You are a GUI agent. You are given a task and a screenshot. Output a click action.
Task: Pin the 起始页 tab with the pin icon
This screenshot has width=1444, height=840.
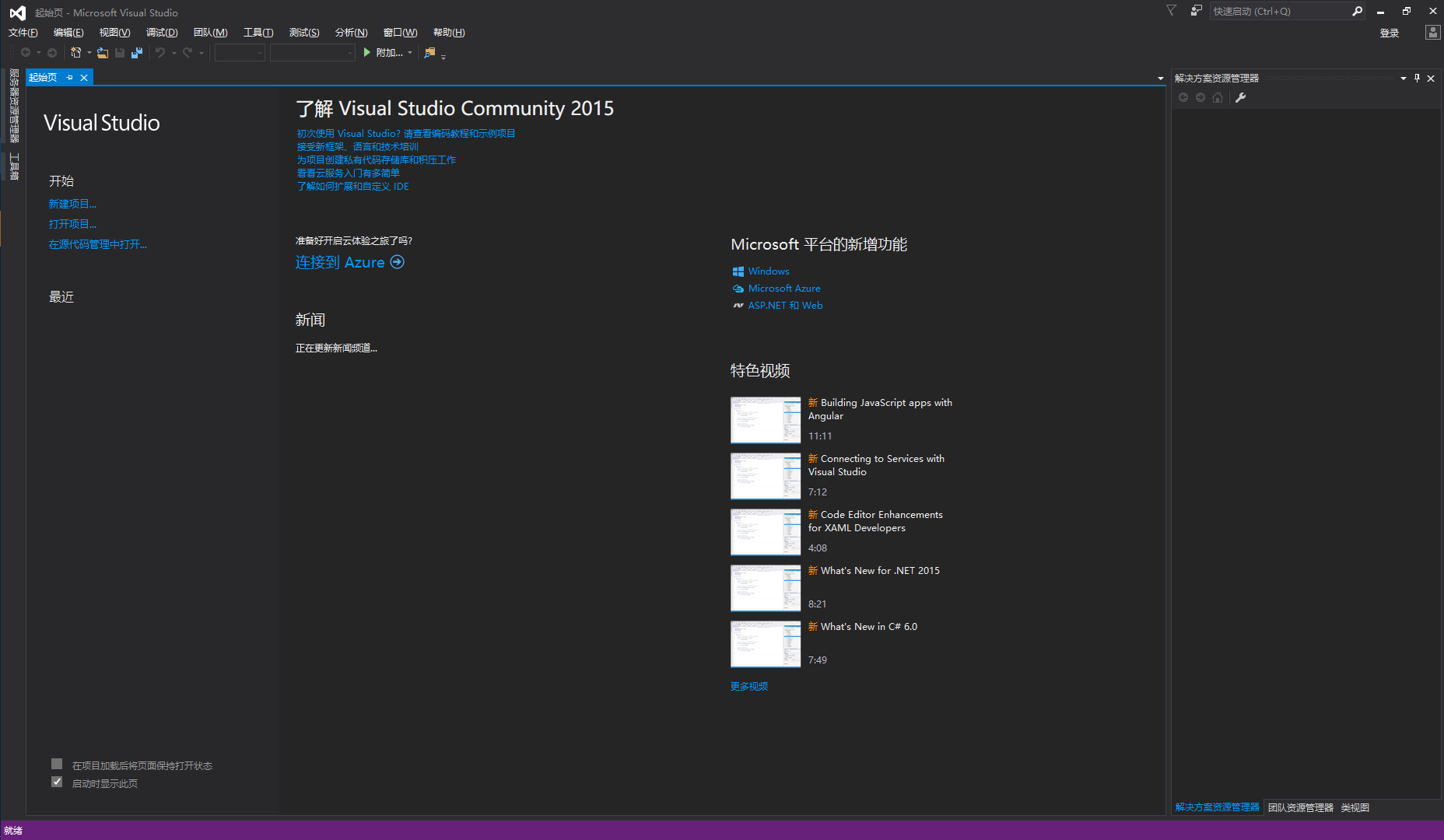[70, 78]
